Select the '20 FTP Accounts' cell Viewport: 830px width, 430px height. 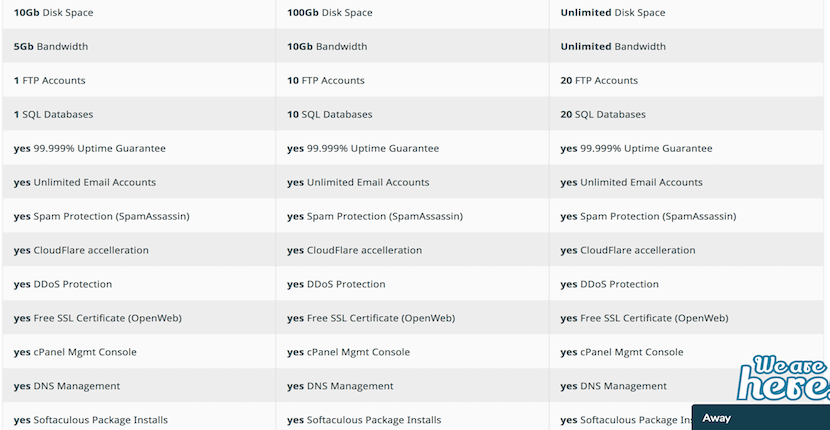(x=687, y=80)
